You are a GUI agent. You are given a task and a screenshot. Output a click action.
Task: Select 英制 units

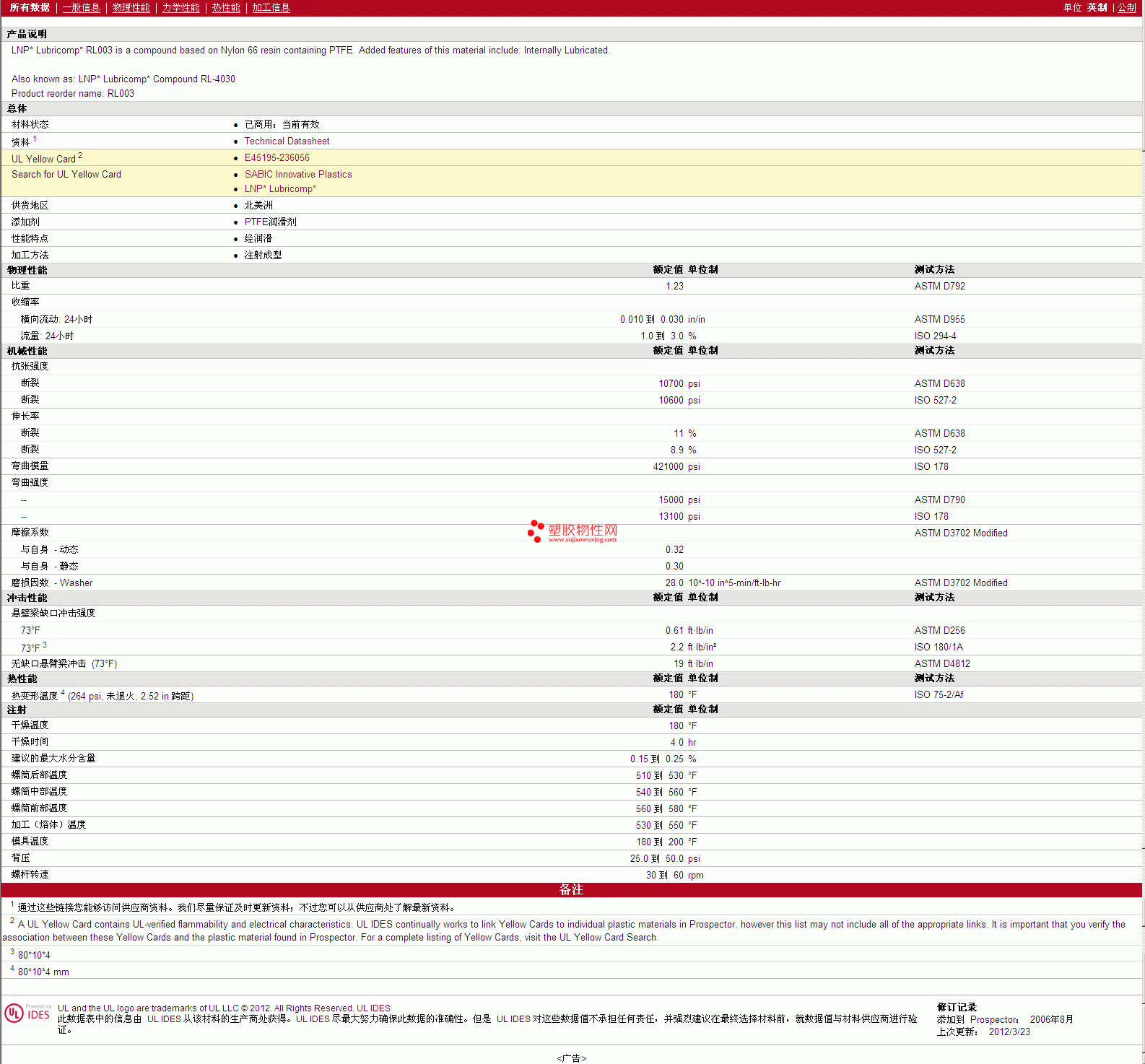1097,7
